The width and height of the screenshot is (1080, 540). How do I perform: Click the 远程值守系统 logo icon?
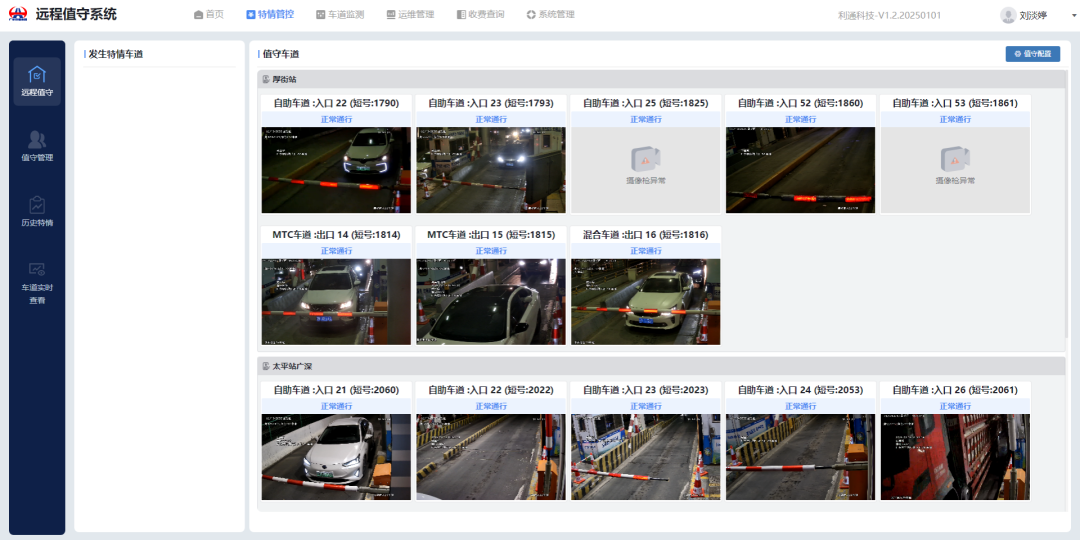point(18,14)
